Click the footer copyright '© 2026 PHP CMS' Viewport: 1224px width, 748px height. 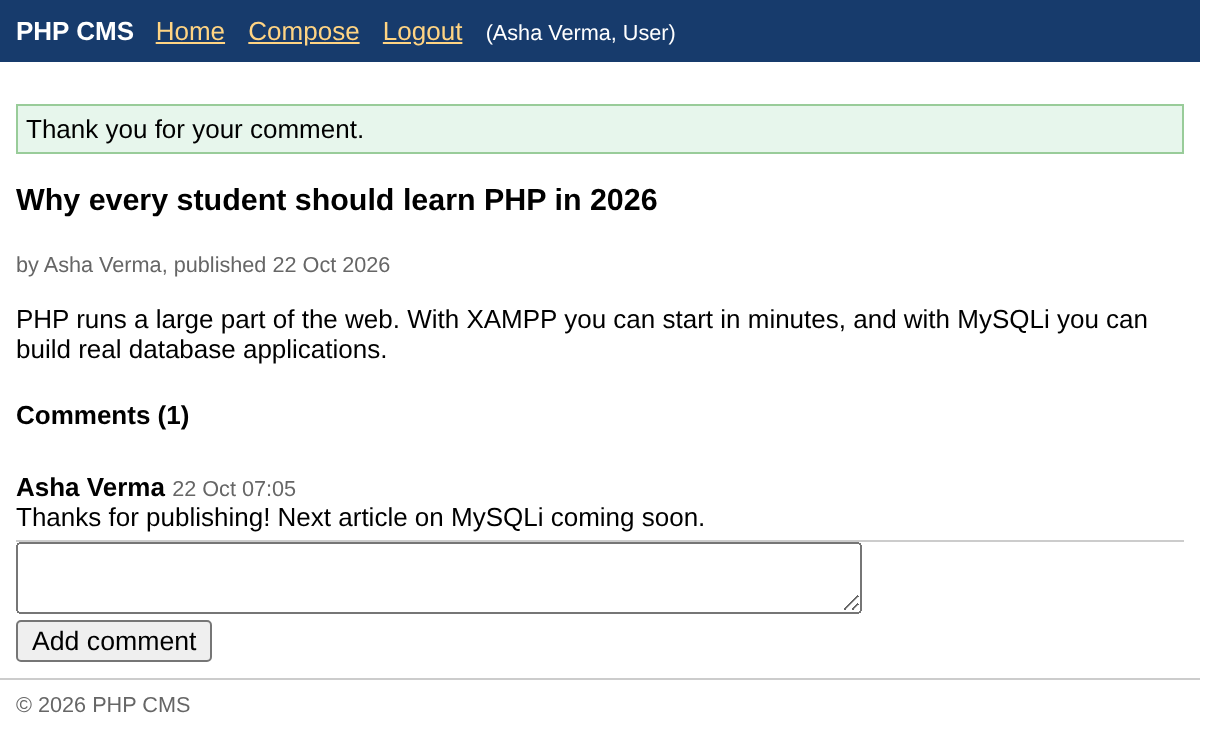point(103,705)
